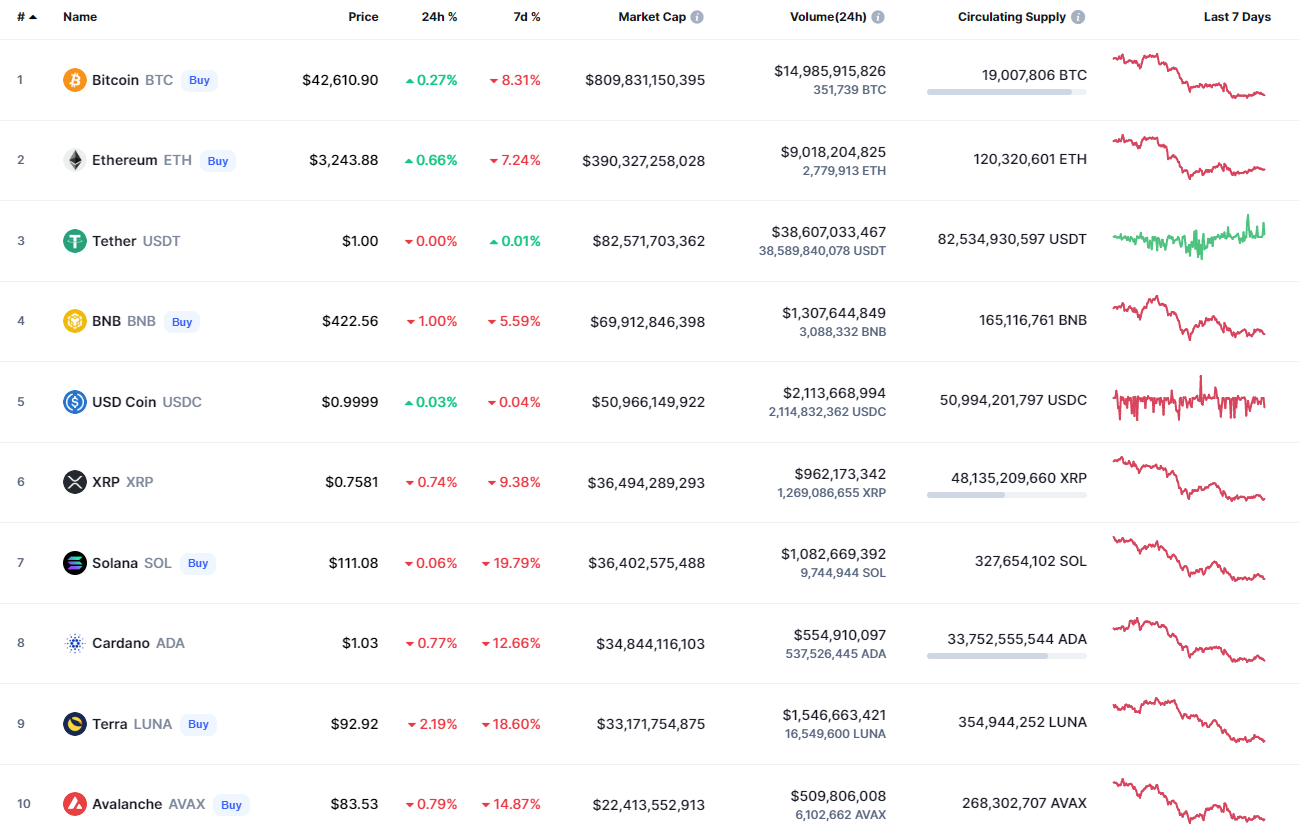Click the Tether green logo icon

click(75, 241)
